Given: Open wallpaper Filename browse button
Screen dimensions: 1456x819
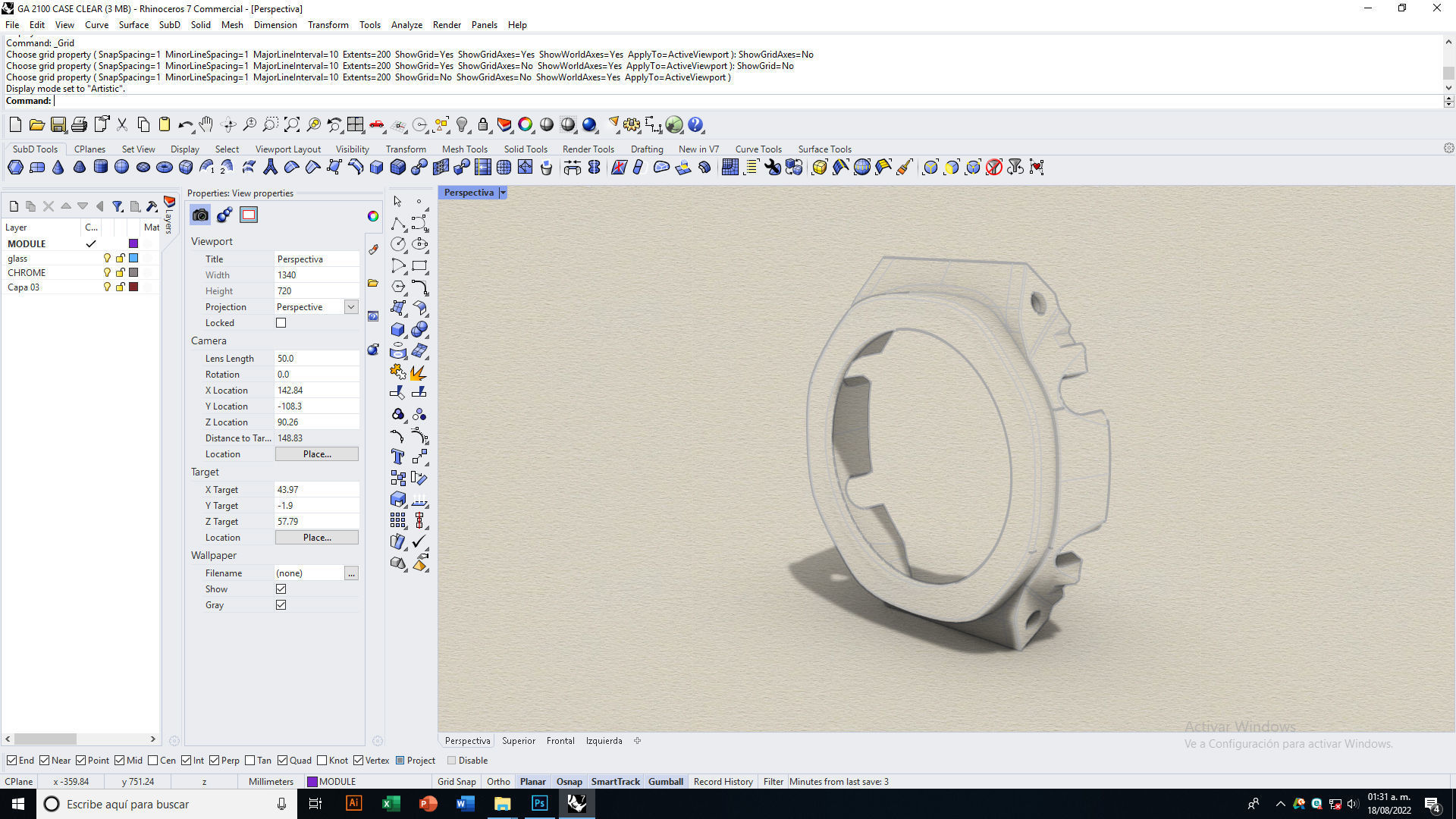Looking at the screenshot, I should pos(351,574).
